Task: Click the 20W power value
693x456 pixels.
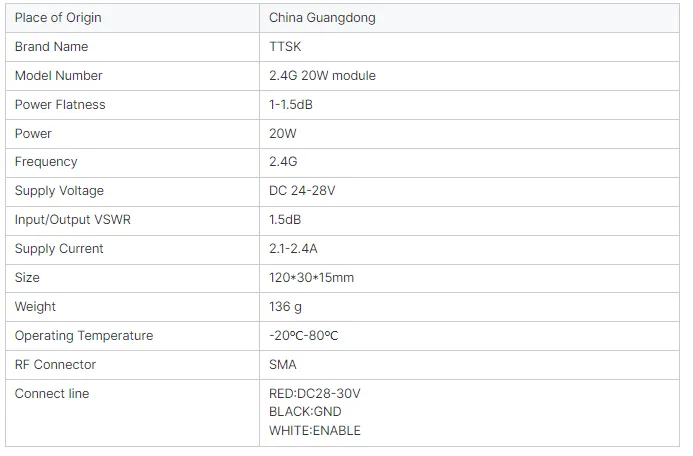Action: tap(283, 134)
